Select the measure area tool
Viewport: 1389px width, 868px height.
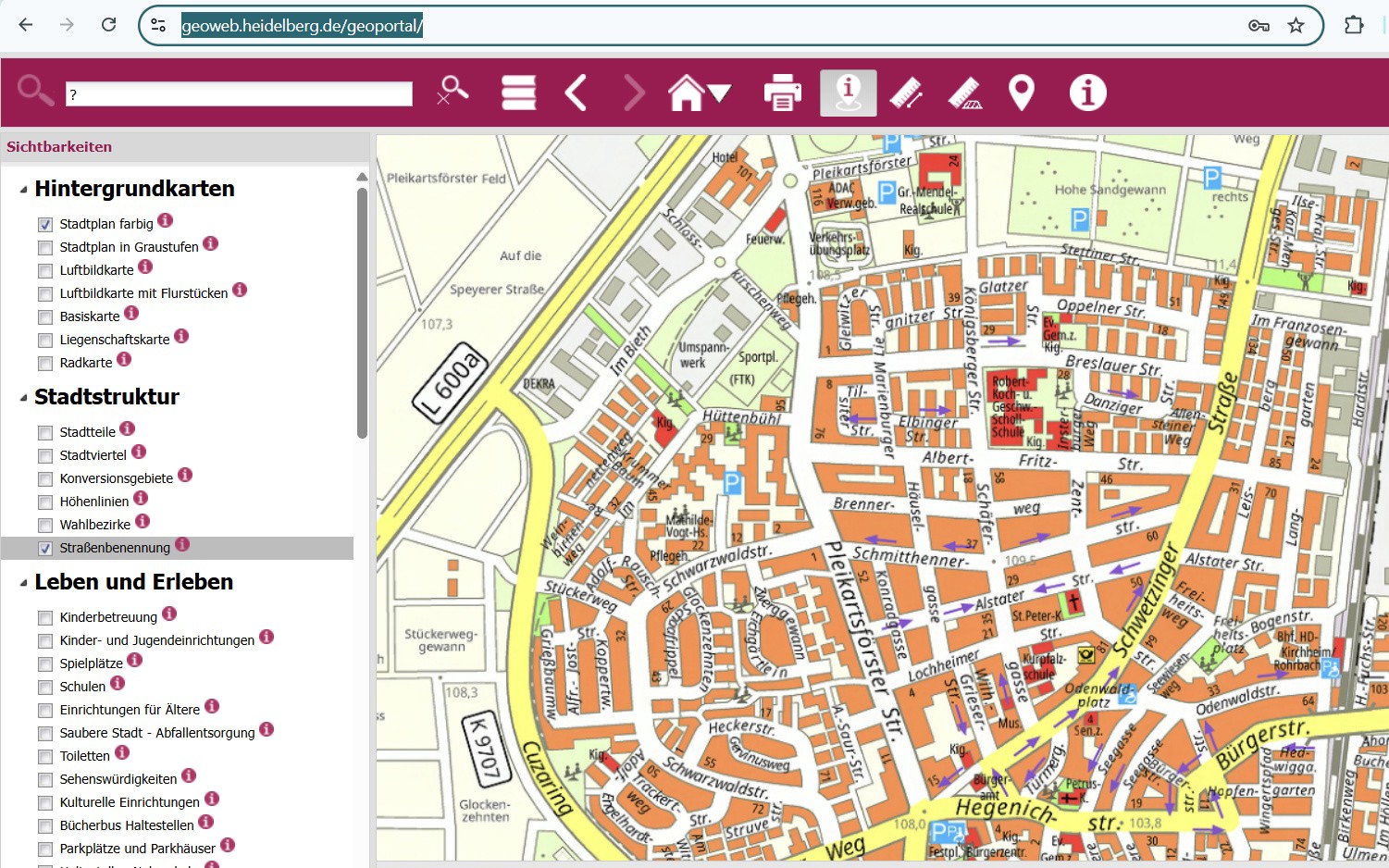coord(964,93)
